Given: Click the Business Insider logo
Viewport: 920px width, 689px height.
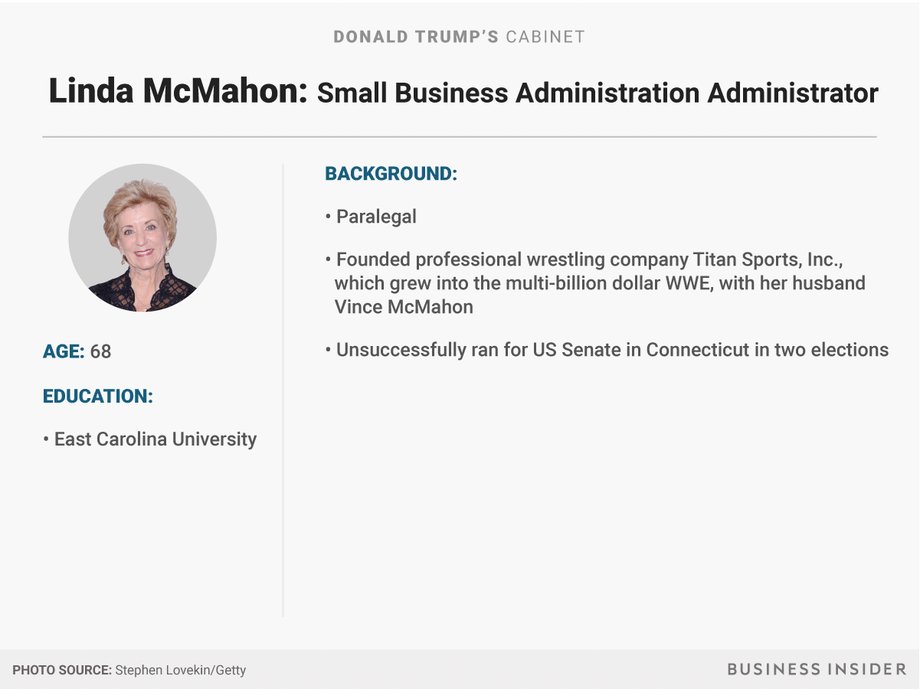Looking at the screenshot, I should coord(817,669).
